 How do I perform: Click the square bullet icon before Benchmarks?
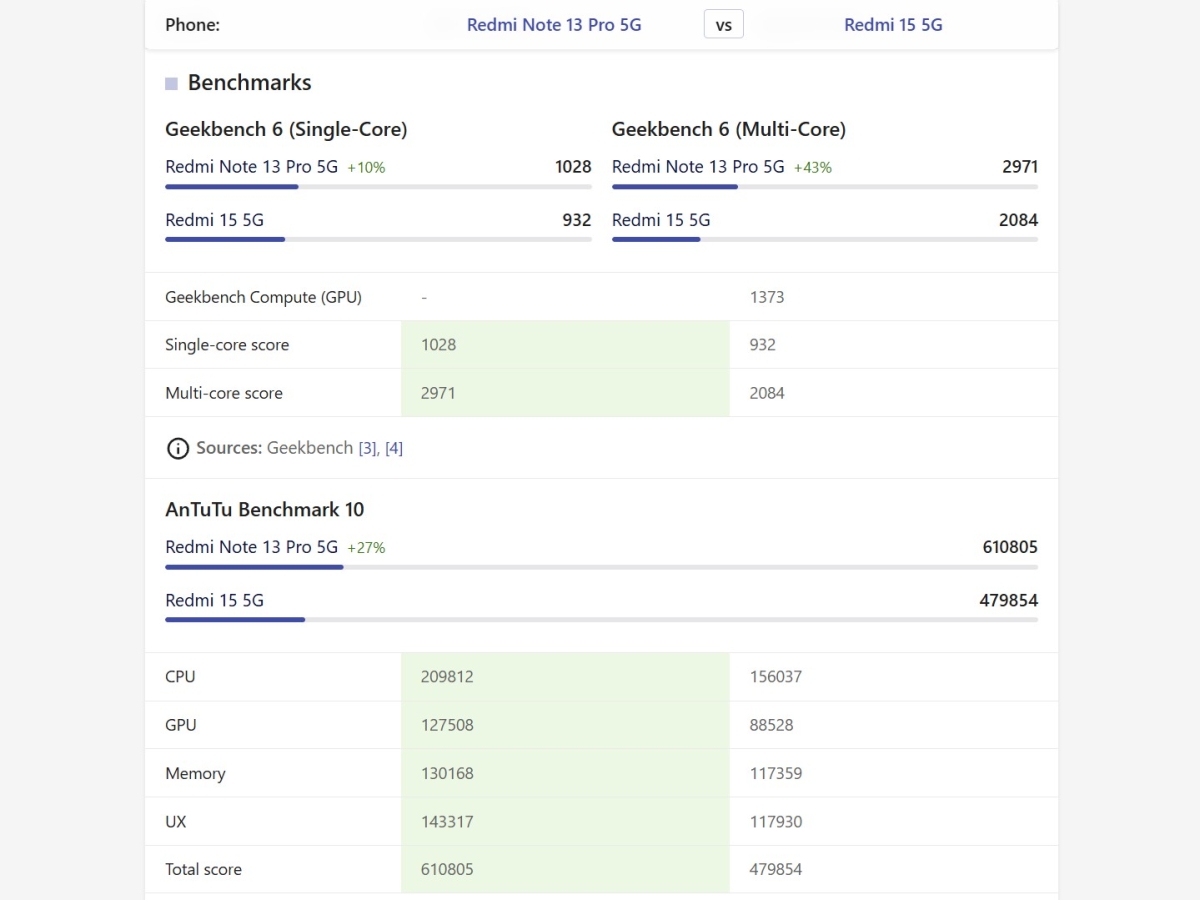pos(171,83)
